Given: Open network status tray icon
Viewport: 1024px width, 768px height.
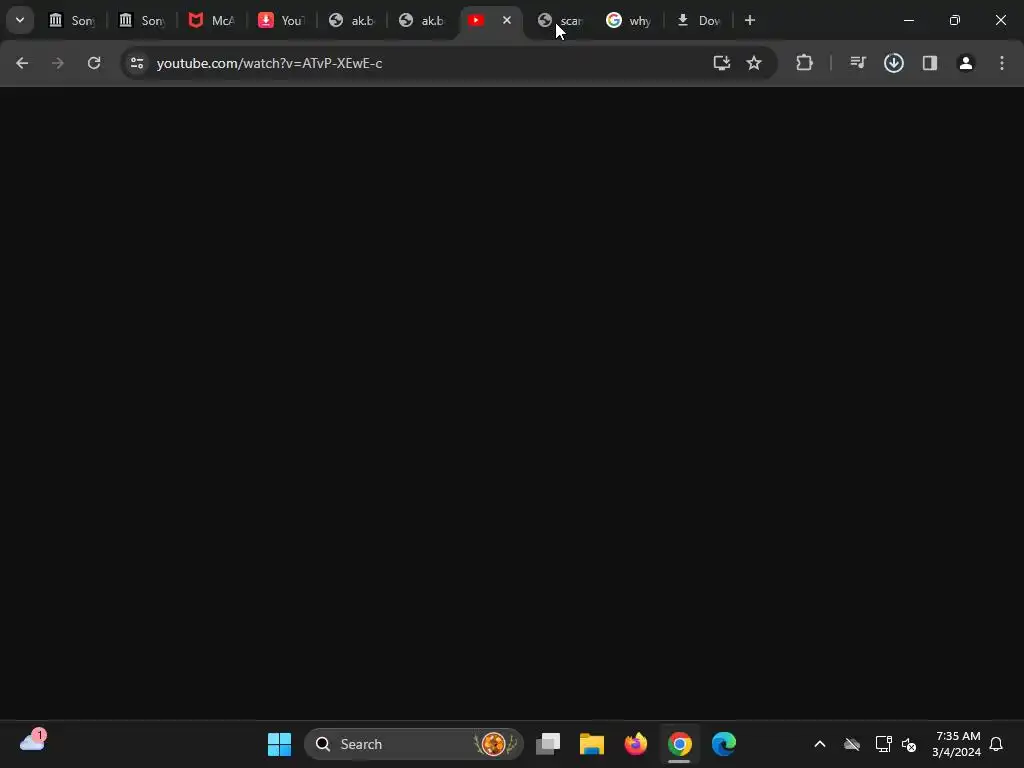Looking at the screenshot, I should coord(884,744).
